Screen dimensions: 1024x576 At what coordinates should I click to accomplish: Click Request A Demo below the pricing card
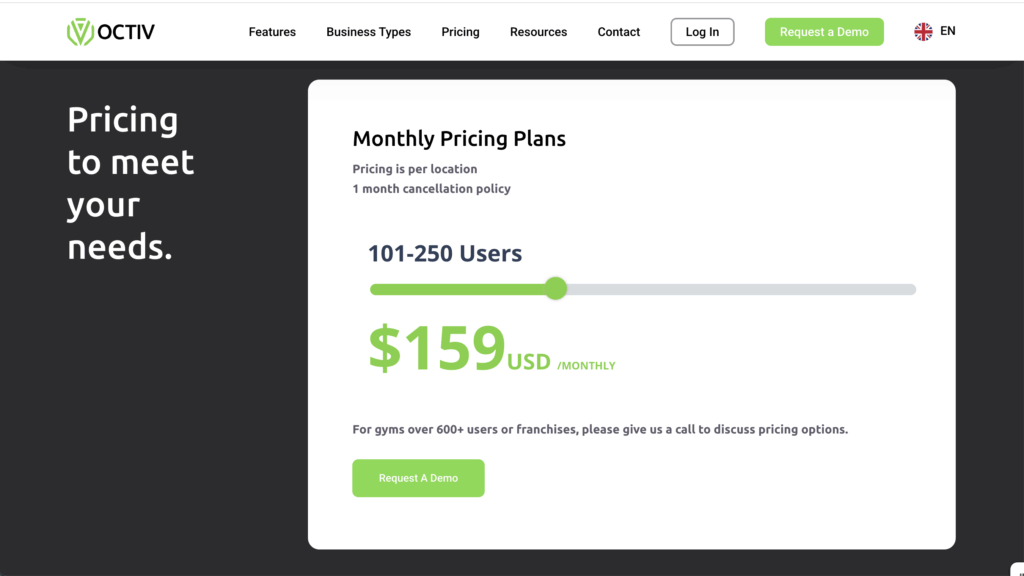pyautogui.click(x=418, y=478)
